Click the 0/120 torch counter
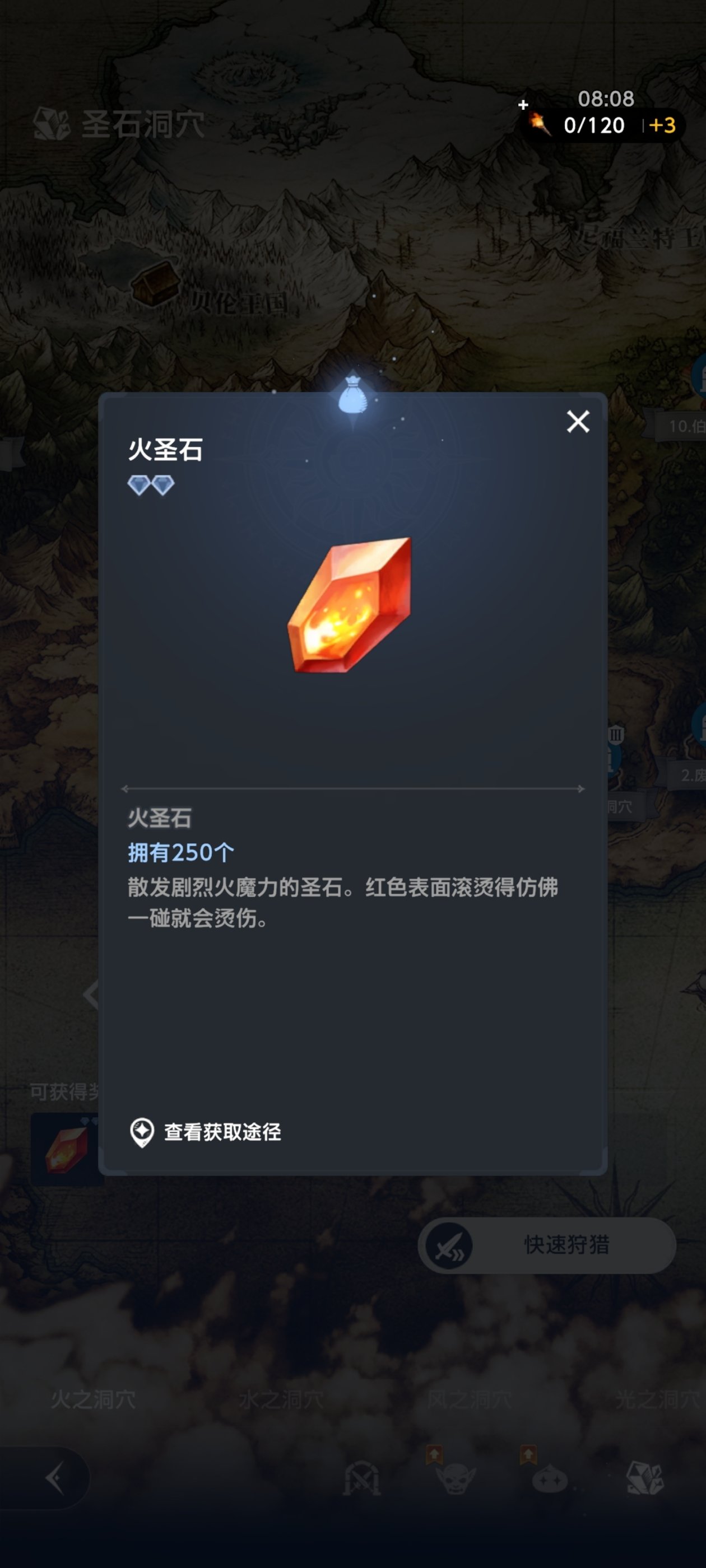This screenshot has width=706, height=1568. [594, 125]
